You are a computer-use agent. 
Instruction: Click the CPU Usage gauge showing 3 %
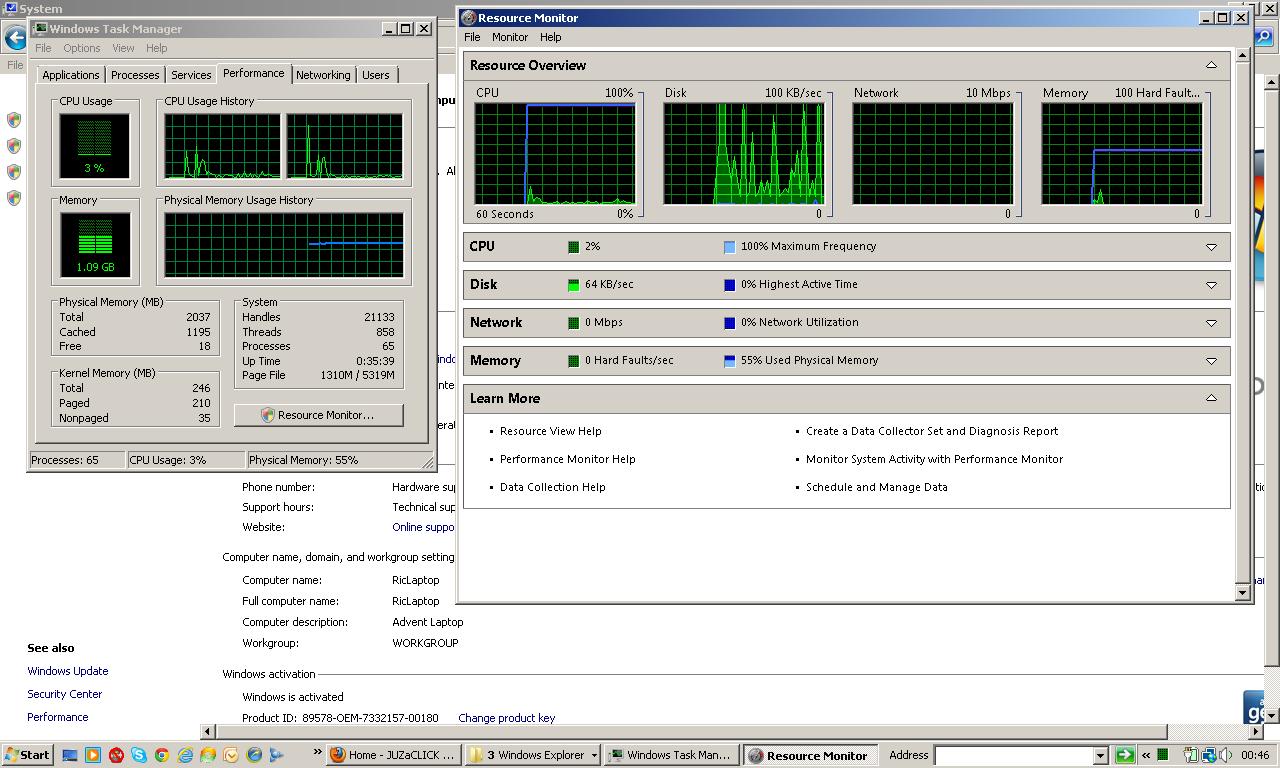click(94, 146)
